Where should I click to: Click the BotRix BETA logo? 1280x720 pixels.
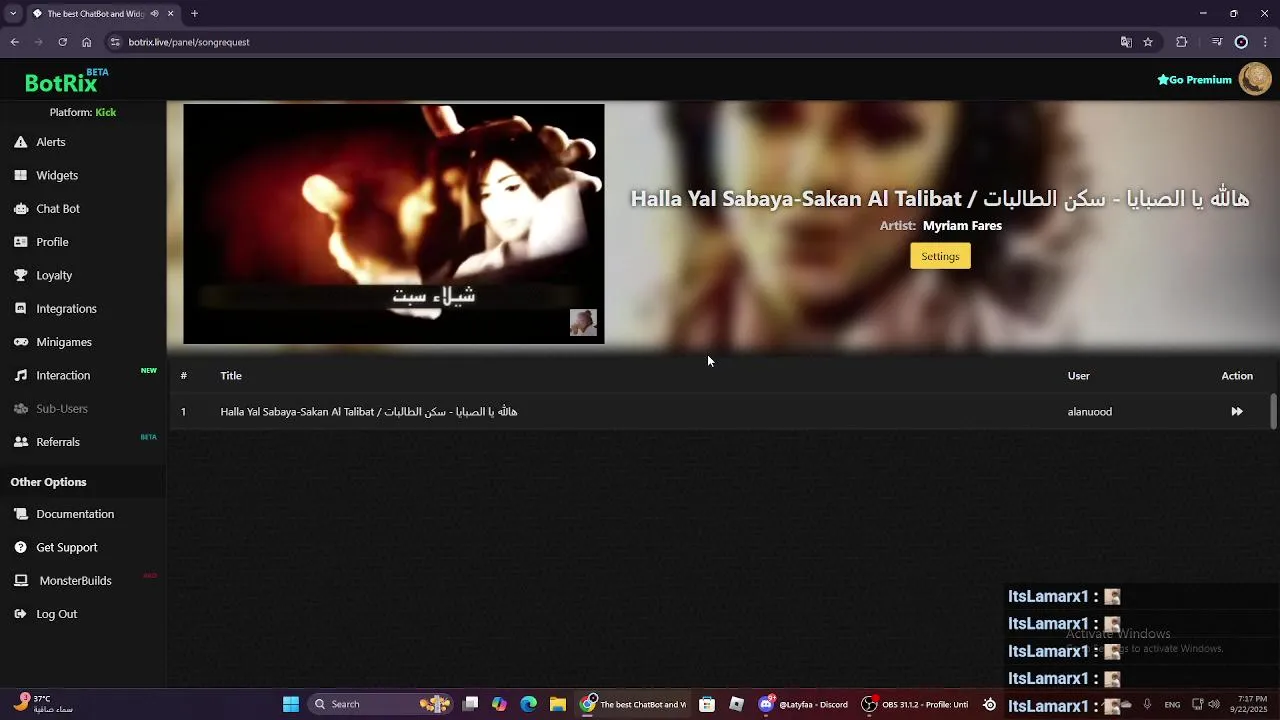point(66,81)
